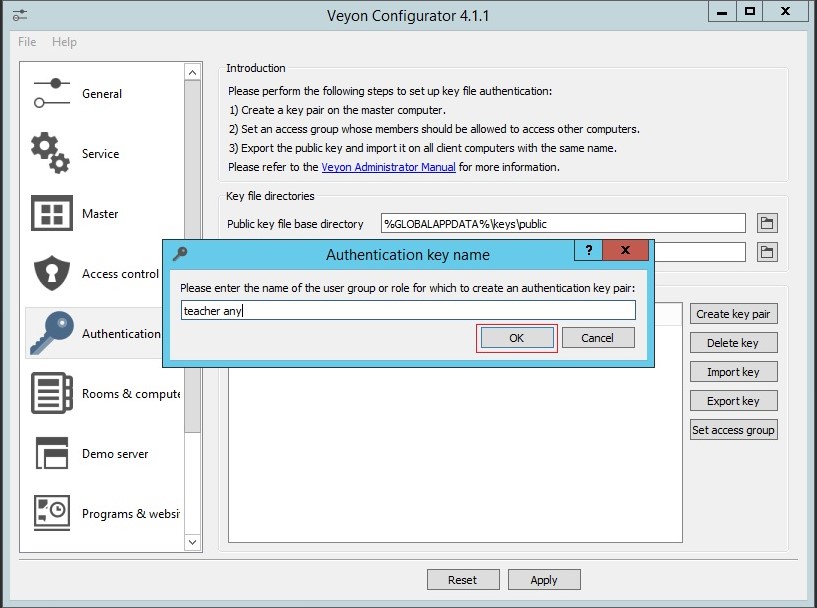Screen dimensions: 817x608
Task: Click the sidebar scrollbar down arrow
Action: tap(192, 543)
